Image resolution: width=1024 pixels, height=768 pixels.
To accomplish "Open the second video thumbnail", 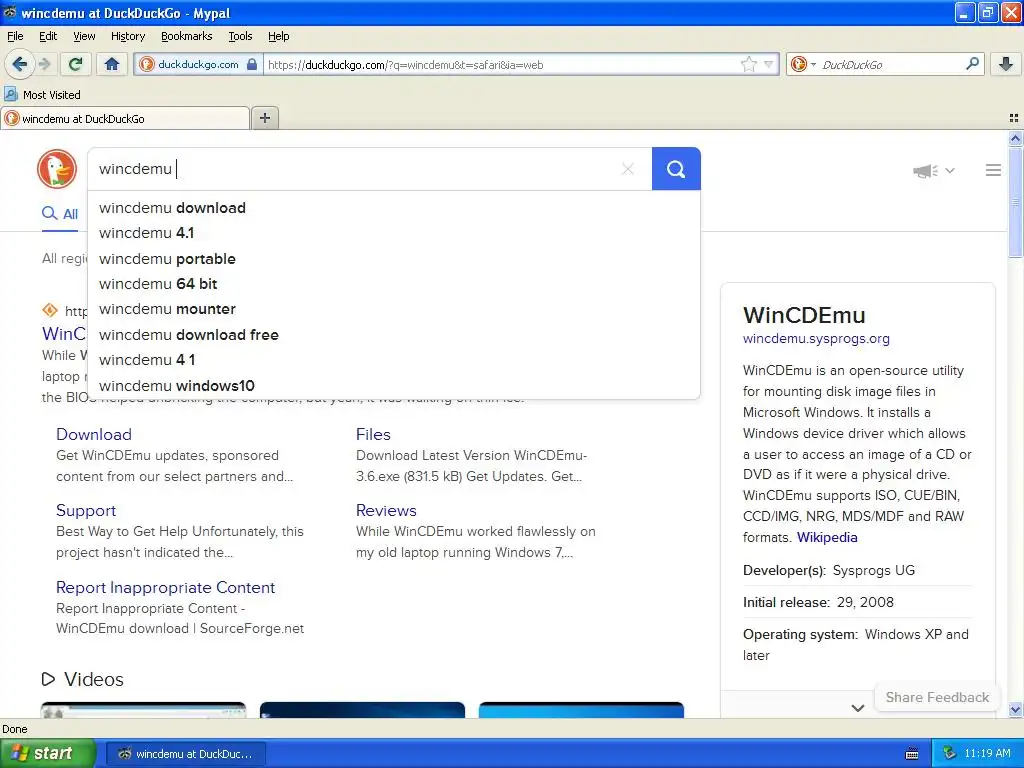I will pos(362,710).
